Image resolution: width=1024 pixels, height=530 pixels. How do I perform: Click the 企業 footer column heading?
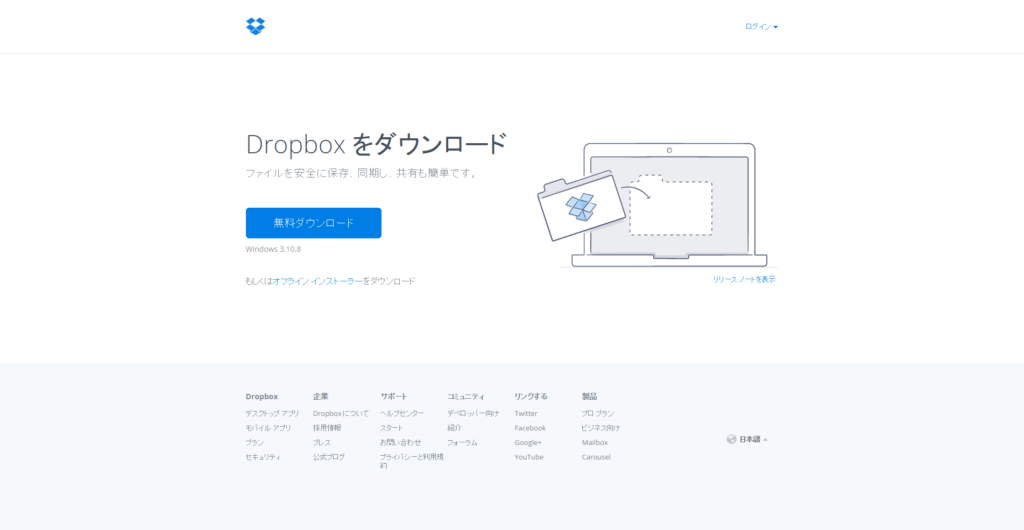point(321,396)
